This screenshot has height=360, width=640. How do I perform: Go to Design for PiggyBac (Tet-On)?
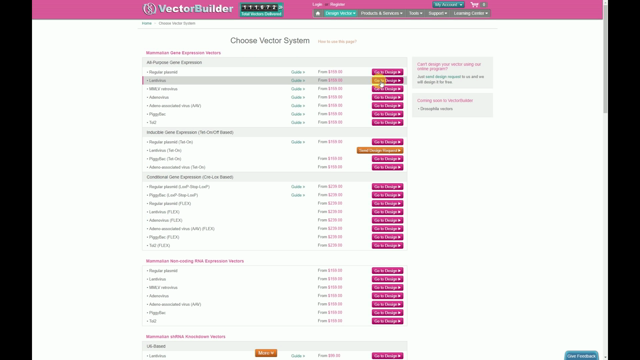coord(387,159)
